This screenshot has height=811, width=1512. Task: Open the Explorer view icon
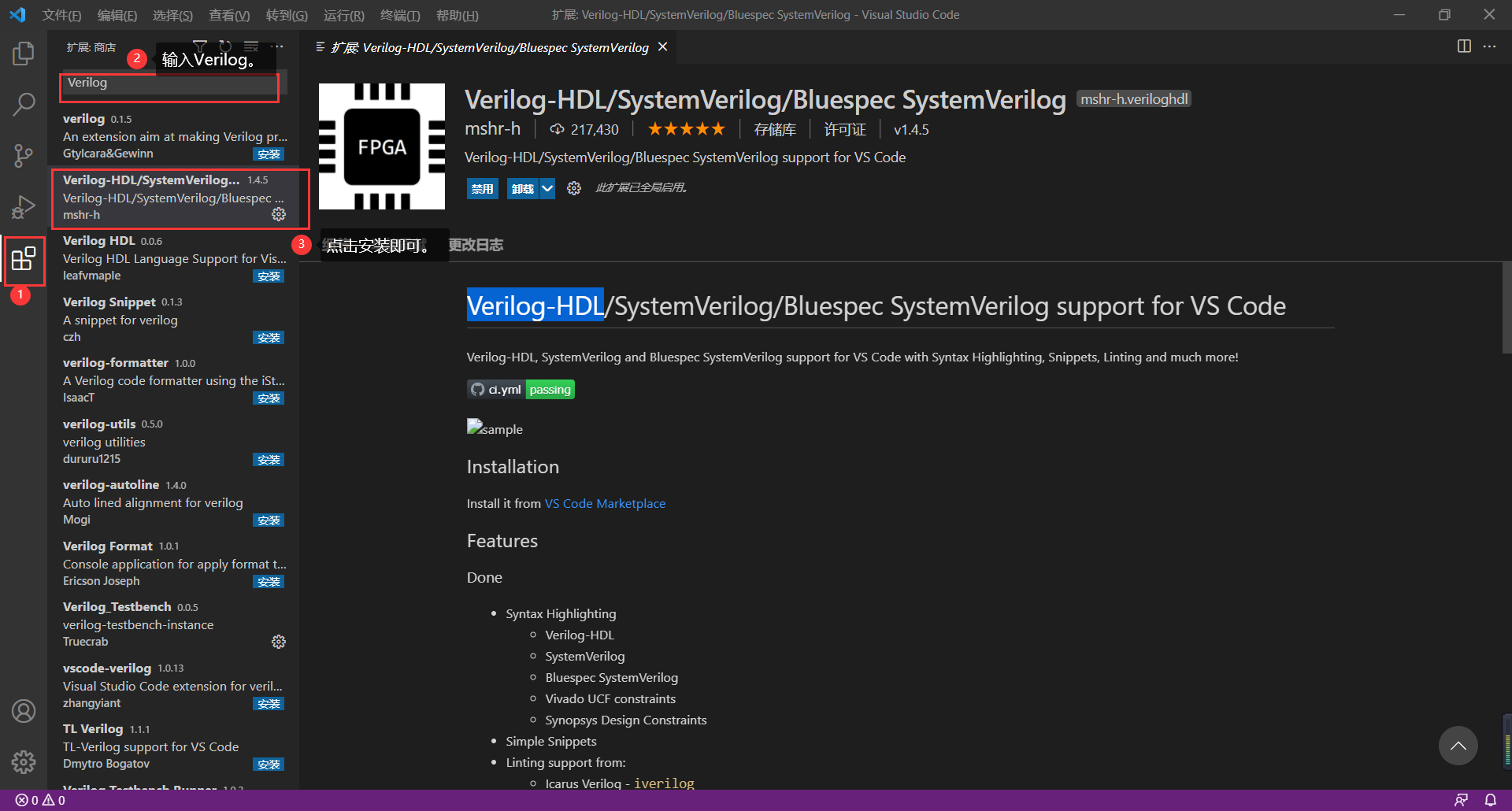coord(24,53)
